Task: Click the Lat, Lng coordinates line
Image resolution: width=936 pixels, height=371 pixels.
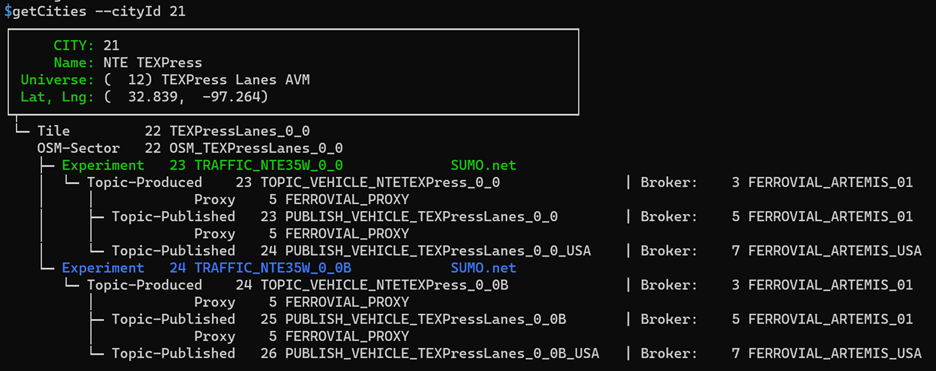Action: tap(144, 97)
